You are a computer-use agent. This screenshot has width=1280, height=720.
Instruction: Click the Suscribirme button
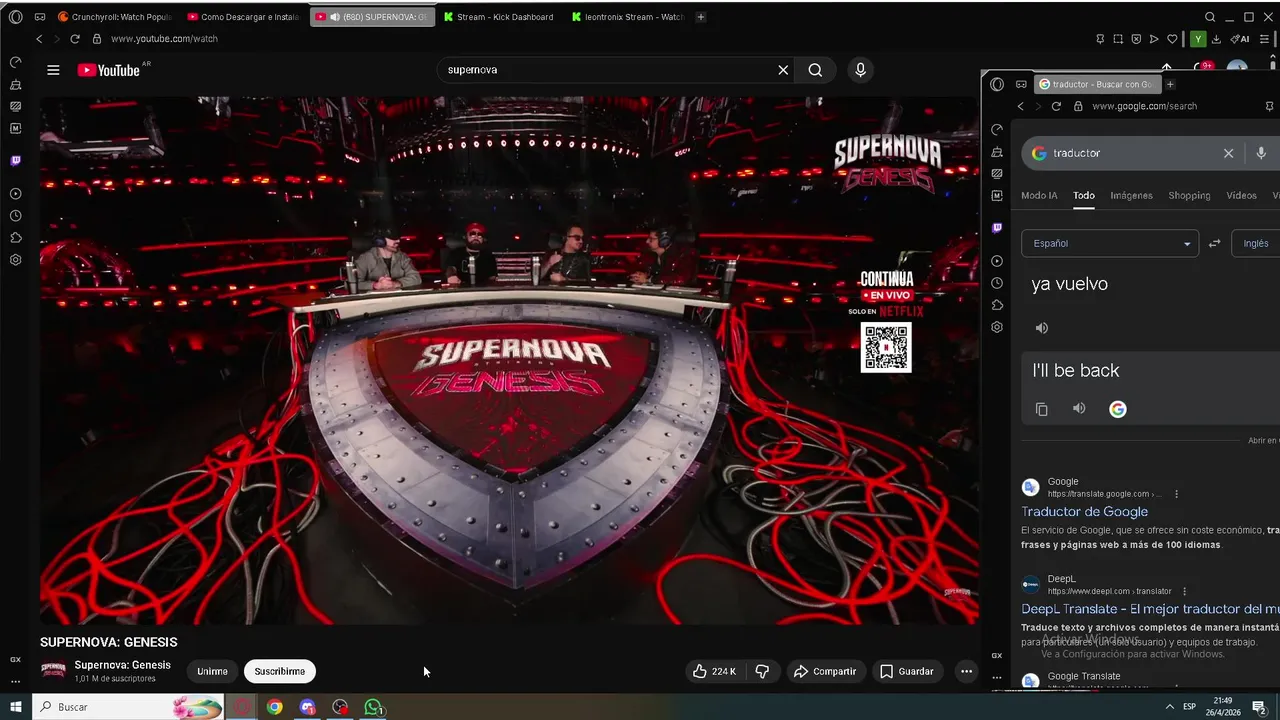click(280, 671)
